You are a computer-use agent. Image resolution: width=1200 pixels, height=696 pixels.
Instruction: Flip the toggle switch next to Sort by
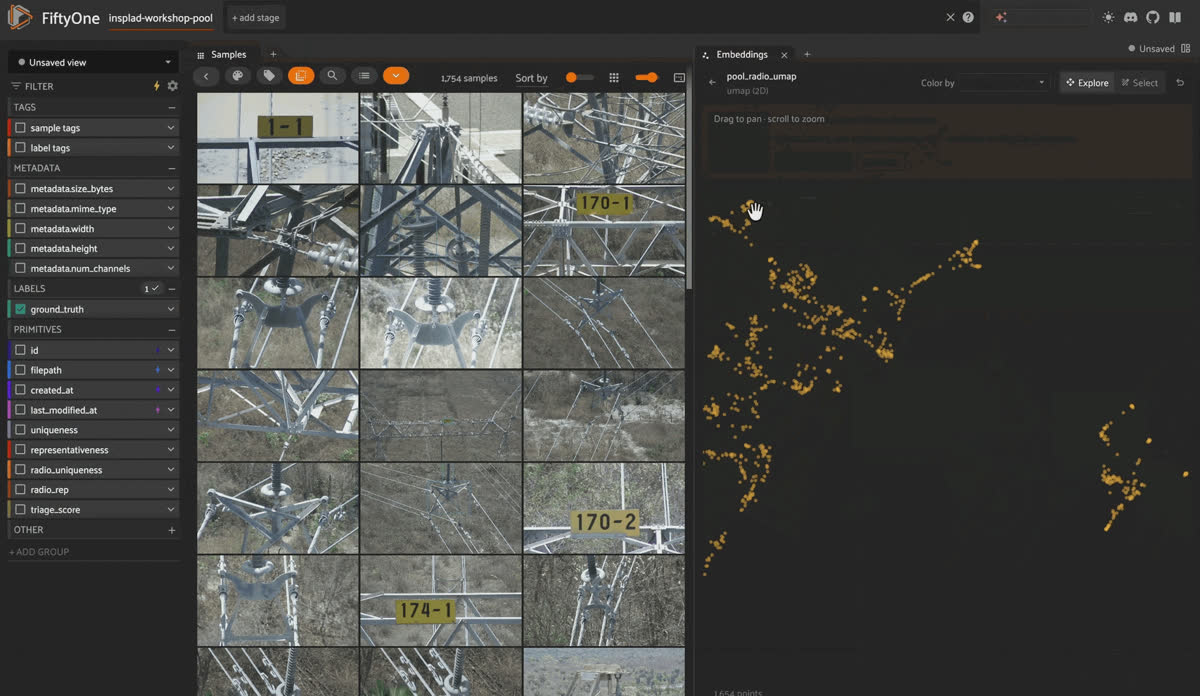click(578, 78)
